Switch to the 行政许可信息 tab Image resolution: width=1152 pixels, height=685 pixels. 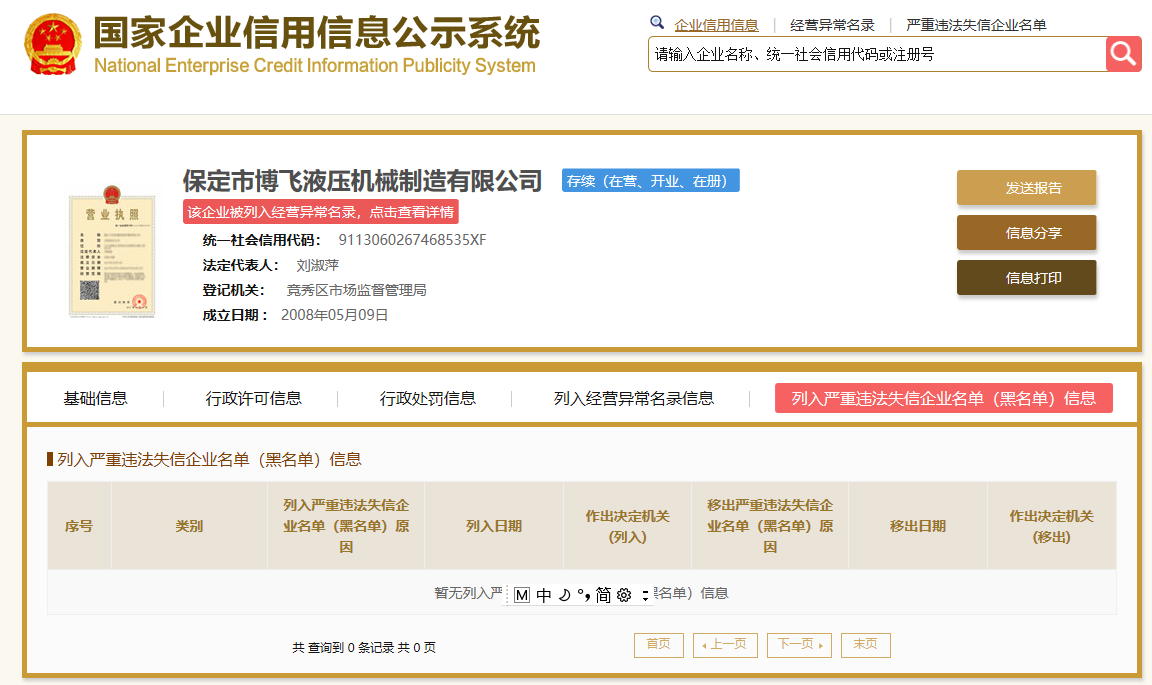pyautogui.click(x=253, y=398)
